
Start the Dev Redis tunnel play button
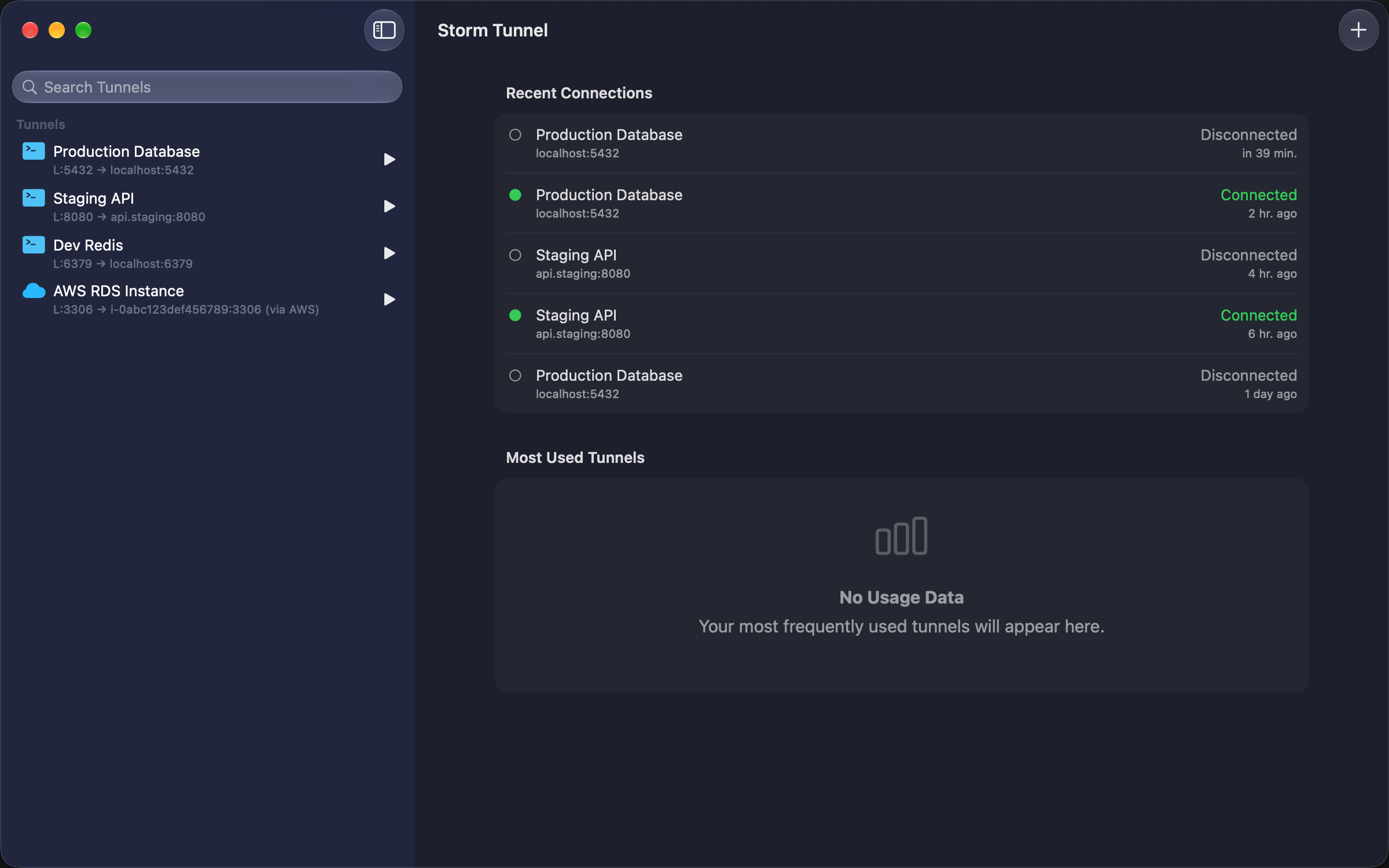[389, 253]
